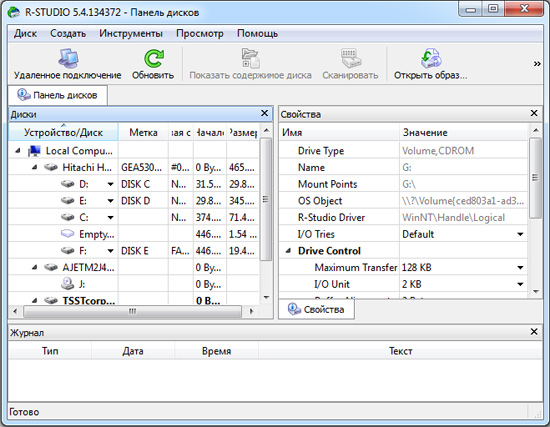This screenshot has width=550, height=427.
Task: Click the Время log column header
Action: coord(216,351)
